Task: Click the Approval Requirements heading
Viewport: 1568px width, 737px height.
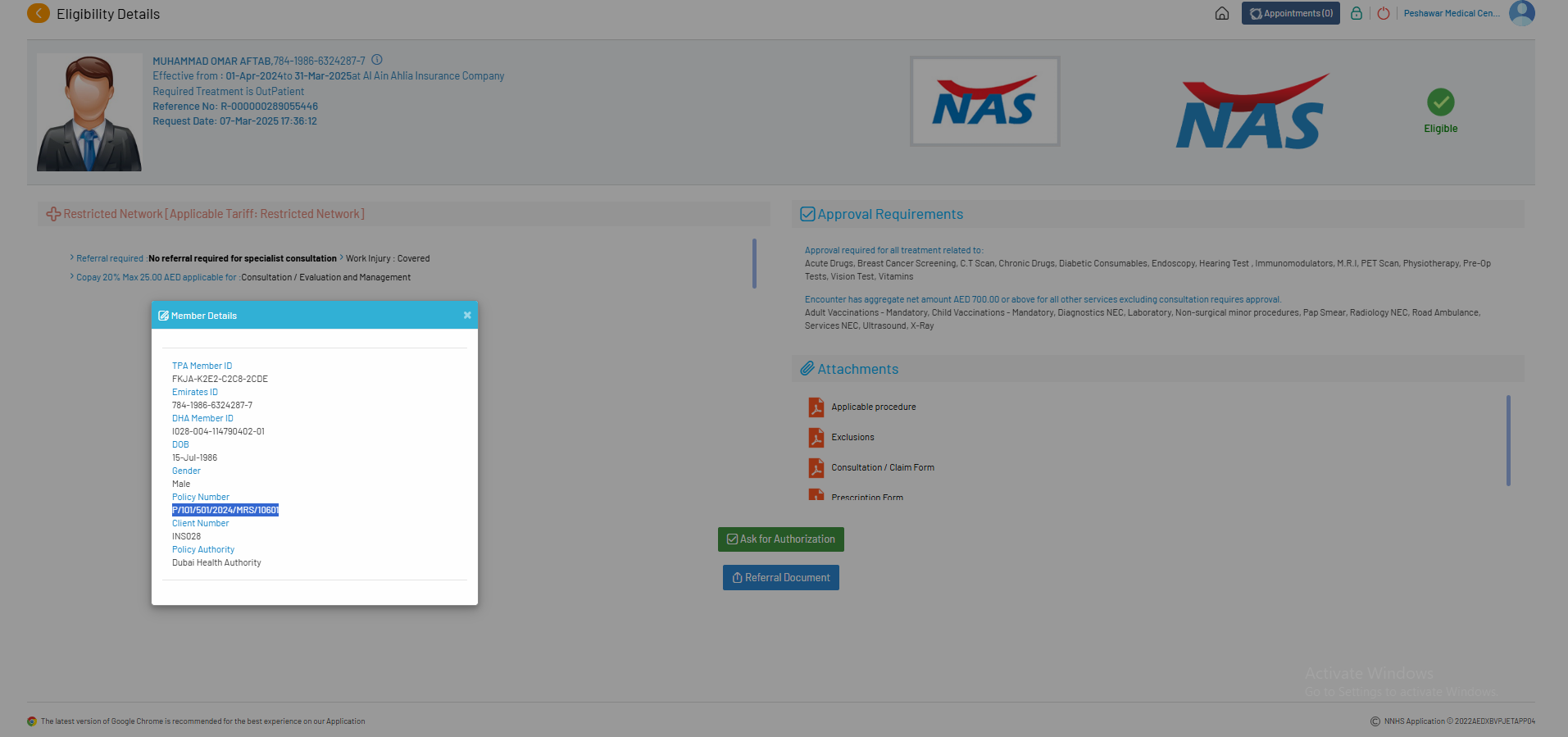Action: (890, 214)
